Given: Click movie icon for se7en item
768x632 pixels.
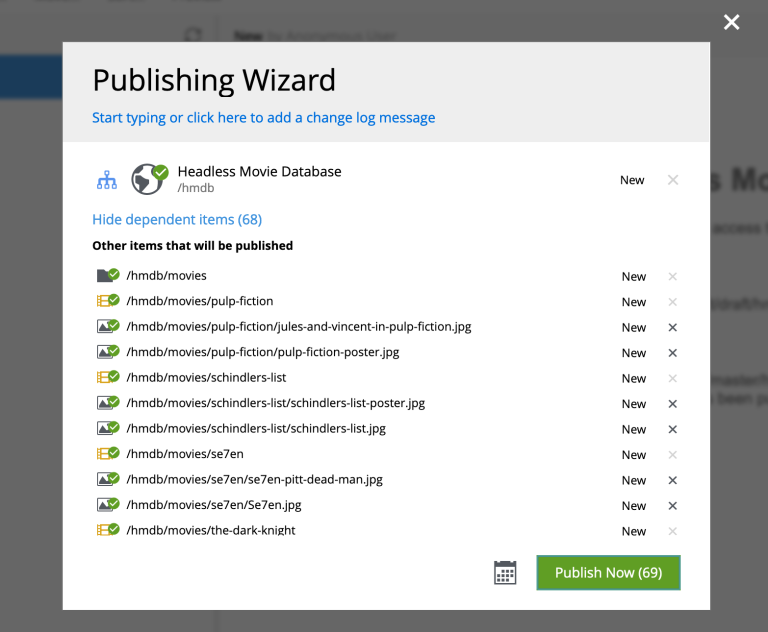Looking at the screenshot, I should coord(108,454).
